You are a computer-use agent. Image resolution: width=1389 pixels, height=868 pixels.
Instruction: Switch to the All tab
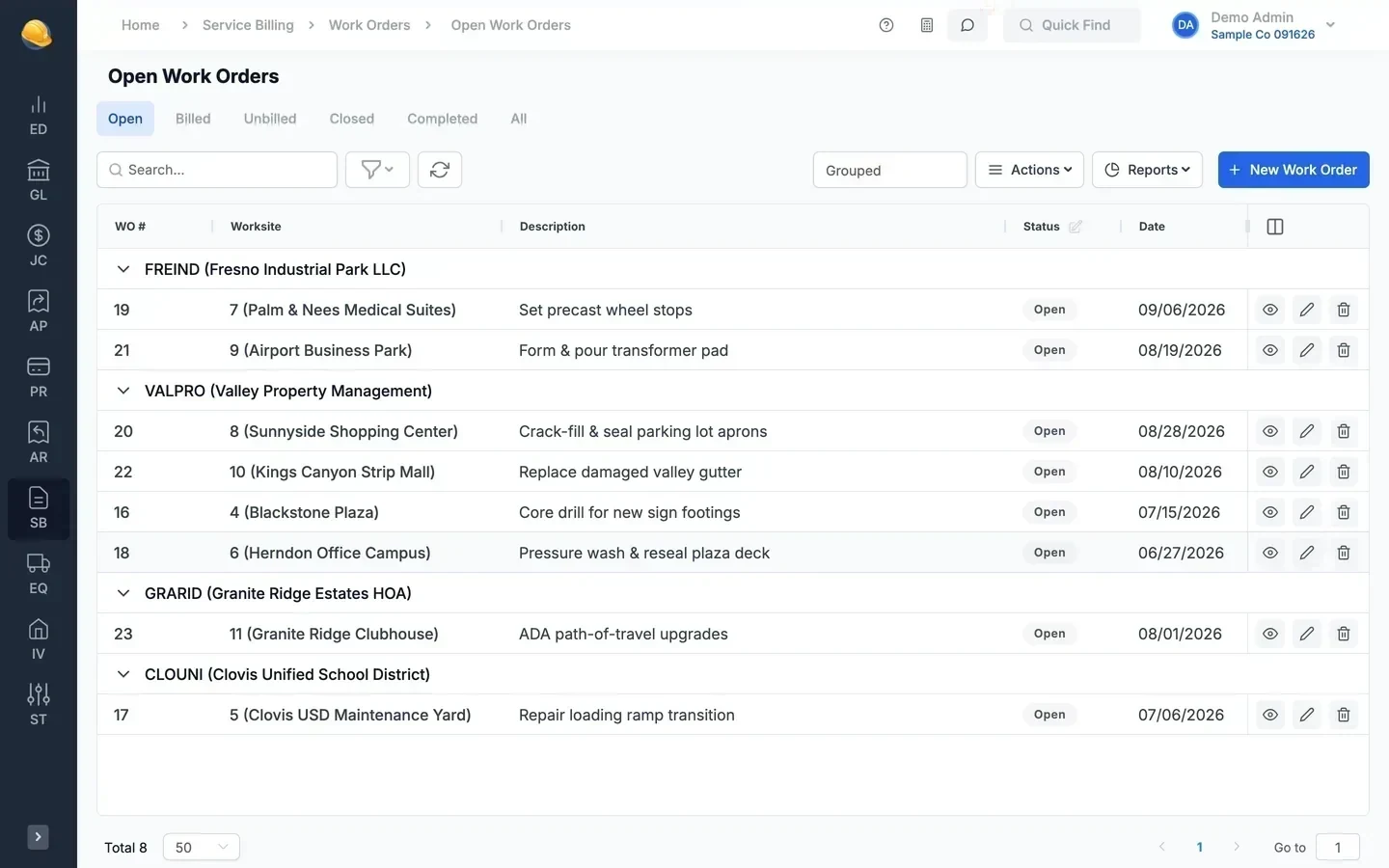click(518, 119)
